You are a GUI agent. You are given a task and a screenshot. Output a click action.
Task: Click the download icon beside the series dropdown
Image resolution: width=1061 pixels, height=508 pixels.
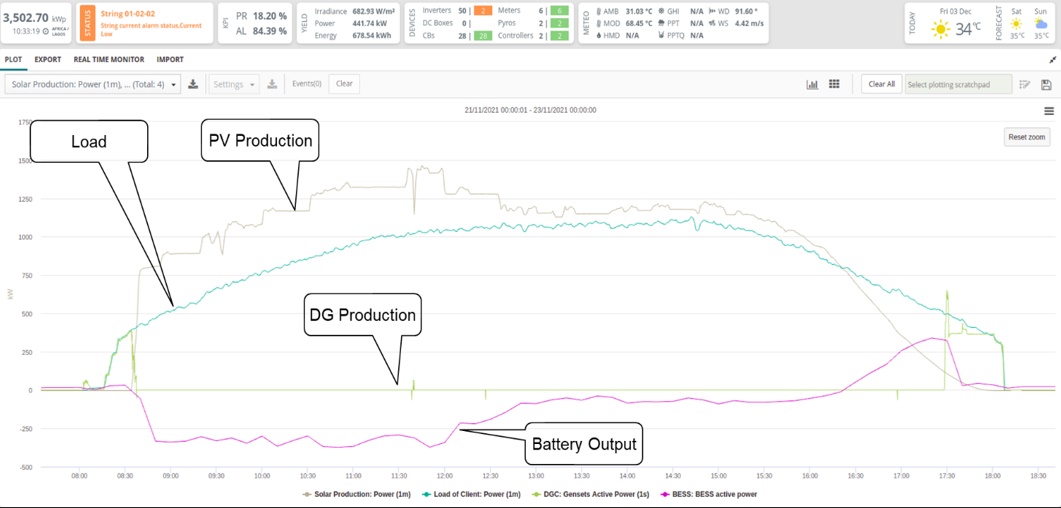pos(193,85)
